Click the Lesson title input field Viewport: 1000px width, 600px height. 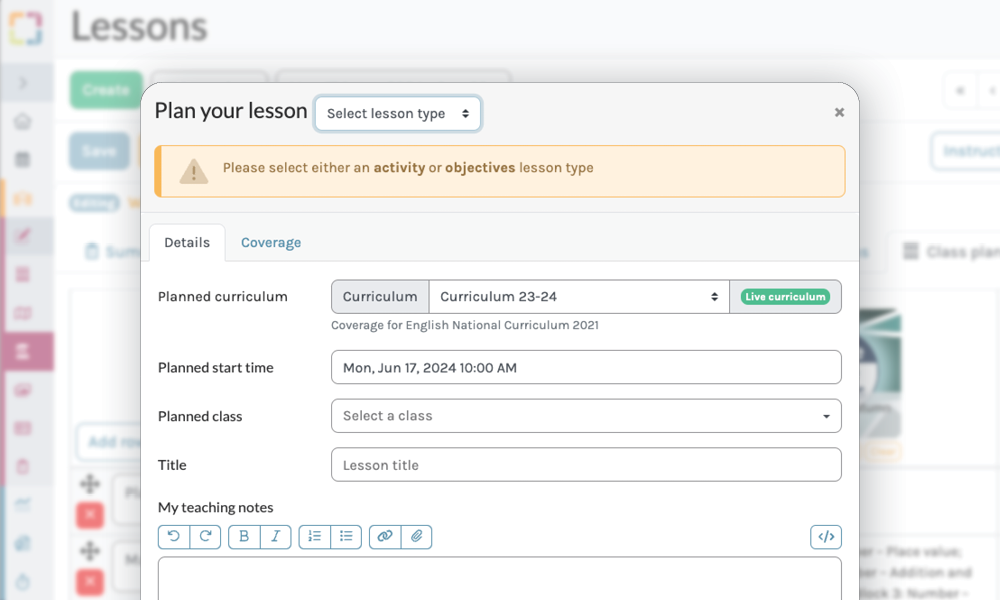pos(586,465)
